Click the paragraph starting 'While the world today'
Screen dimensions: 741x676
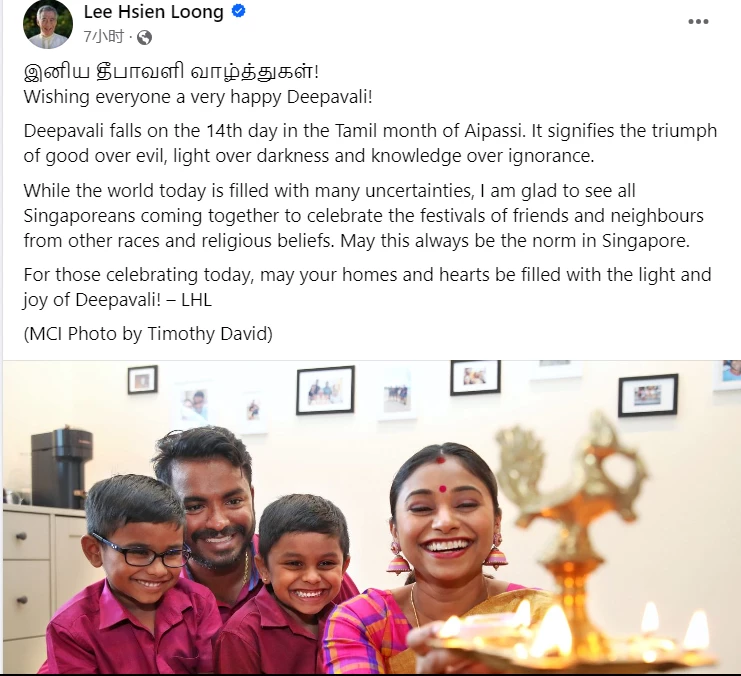(364, 216)
